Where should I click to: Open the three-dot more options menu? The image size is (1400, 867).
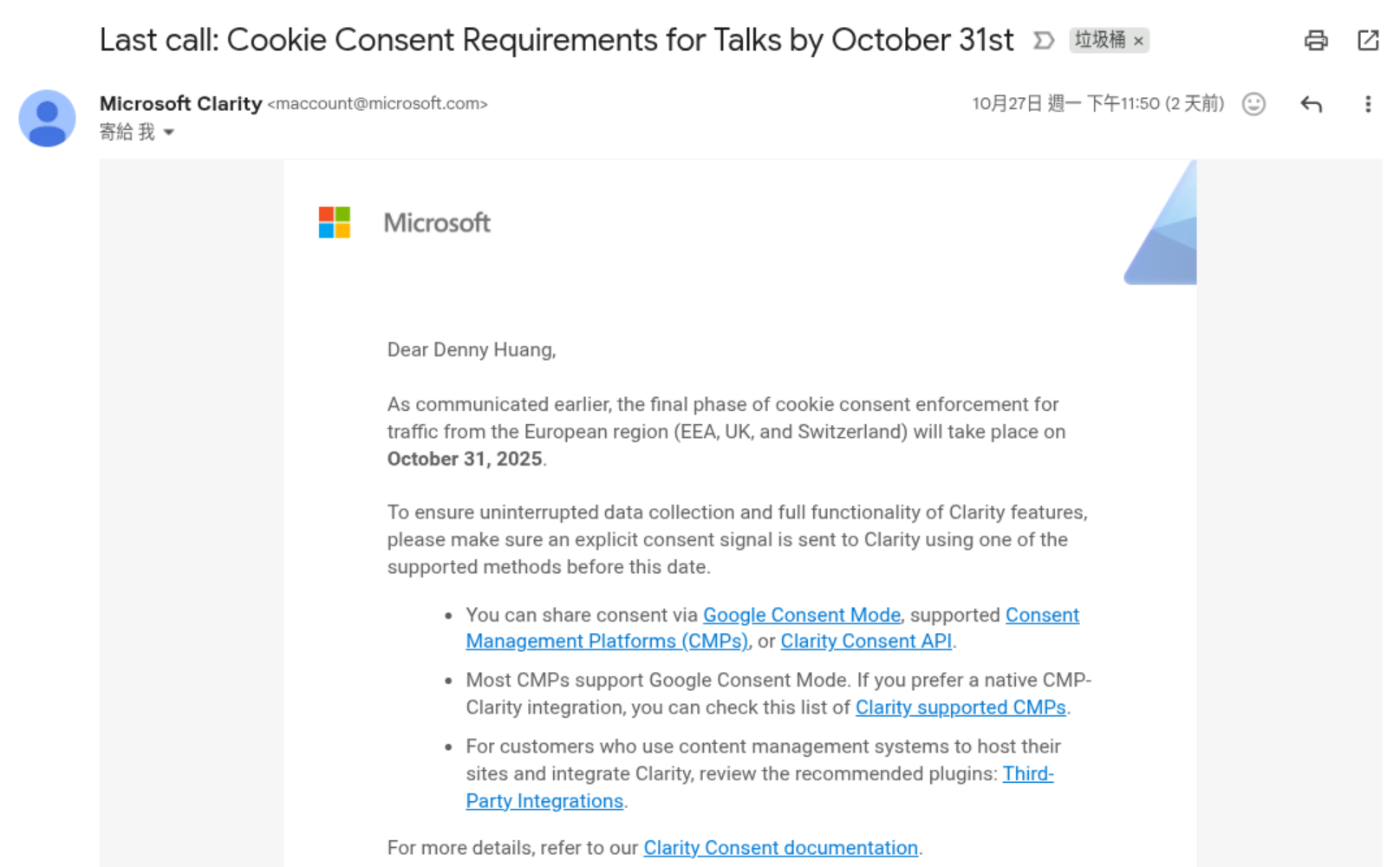tap(1368, 104)
